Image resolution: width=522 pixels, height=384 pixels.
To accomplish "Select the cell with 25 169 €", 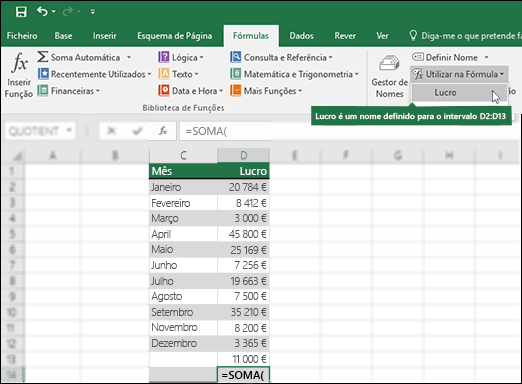I will point(243,250).
